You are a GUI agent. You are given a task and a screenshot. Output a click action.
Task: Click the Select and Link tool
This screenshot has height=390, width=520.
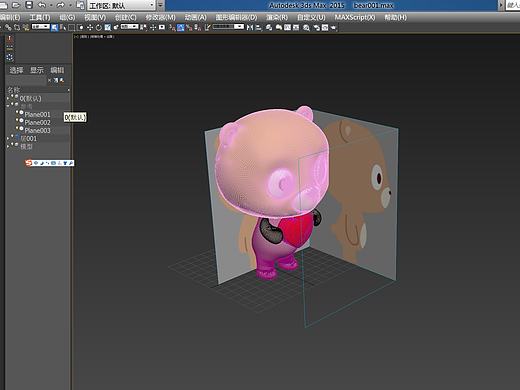point(8,27)
